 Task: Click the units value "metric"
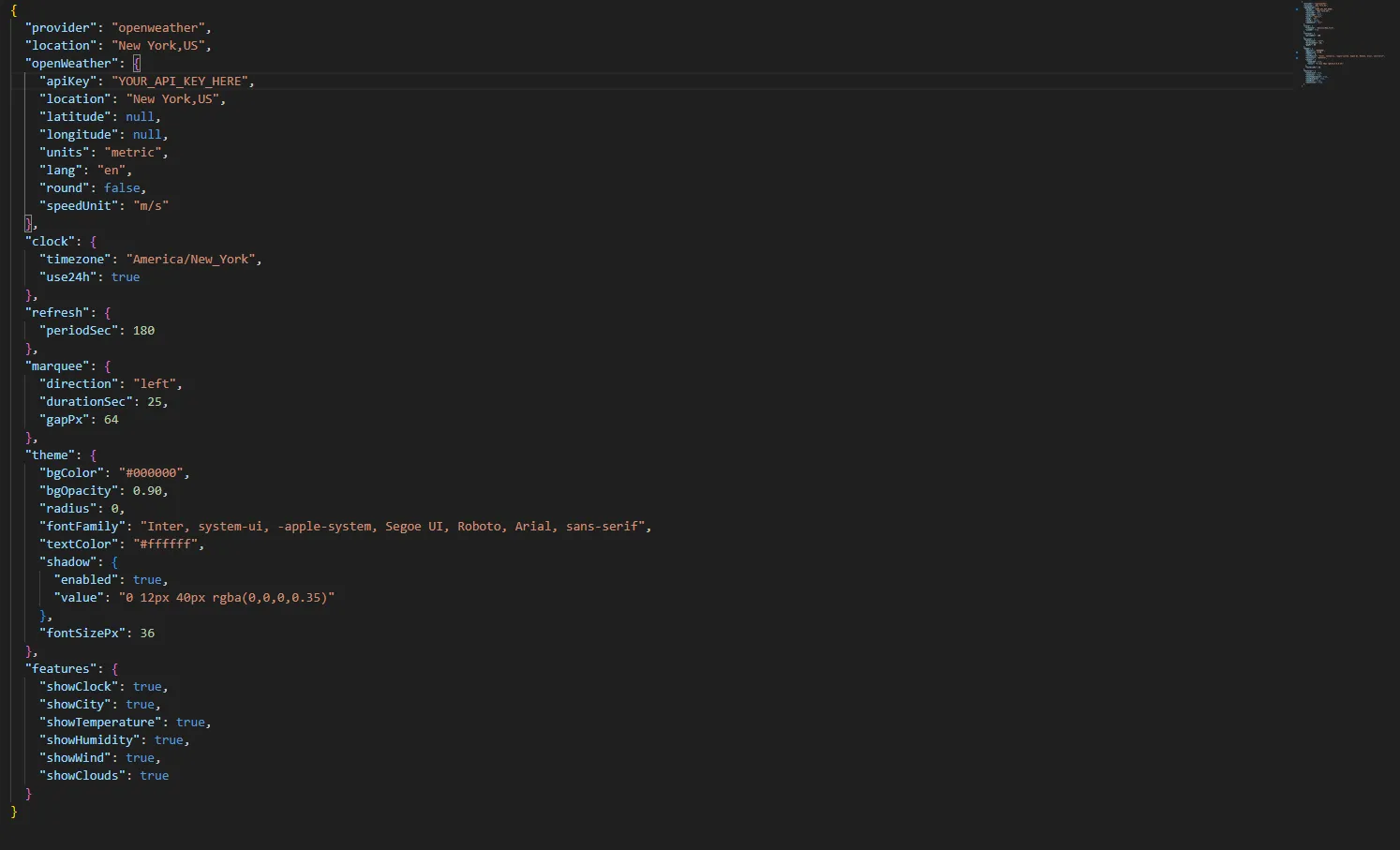[x=134, y=152]
